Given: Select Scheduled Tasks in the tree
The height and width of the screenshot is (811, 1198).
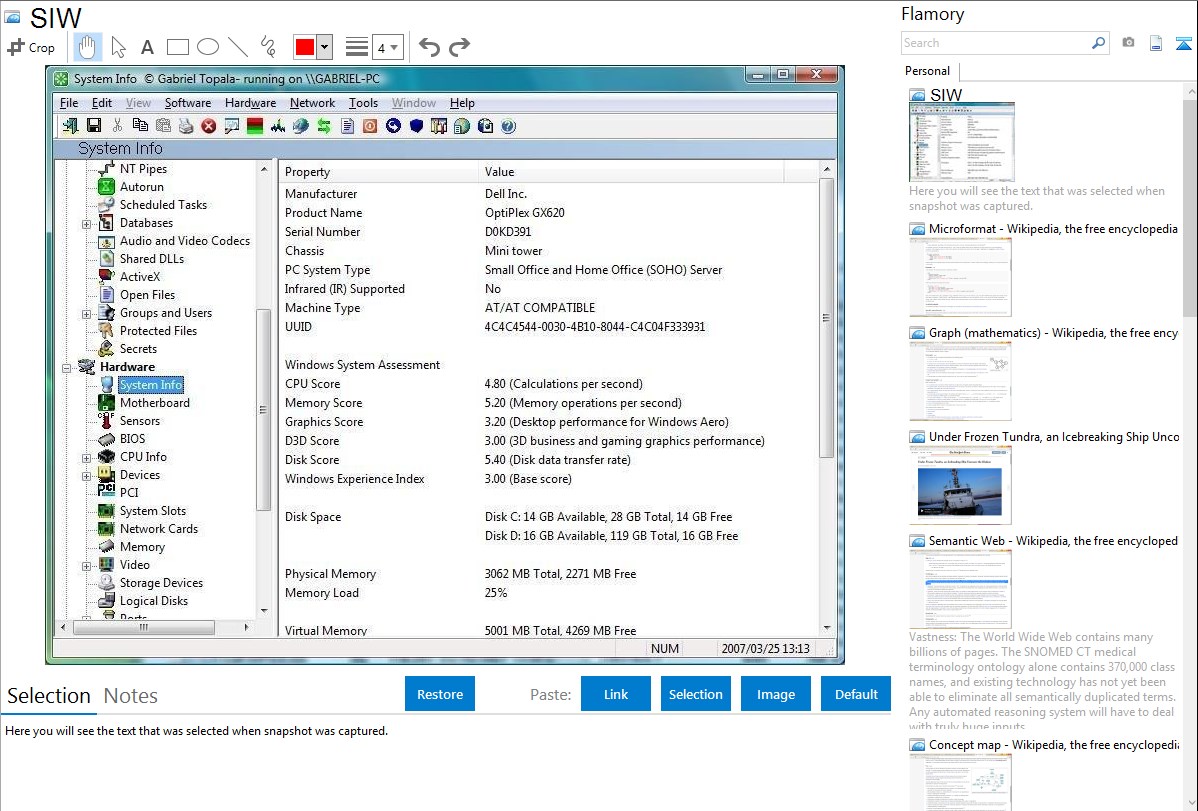Looking at the screenshot, I should pos(164,205).
